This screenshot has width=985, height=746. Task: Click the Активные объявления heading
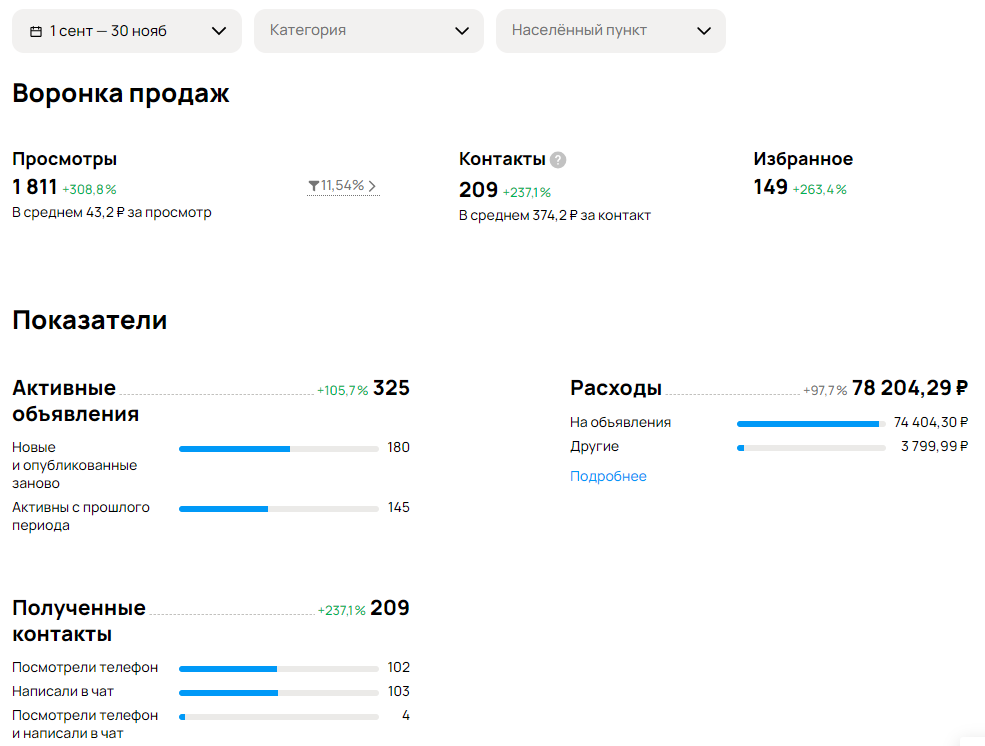[75, 401]
